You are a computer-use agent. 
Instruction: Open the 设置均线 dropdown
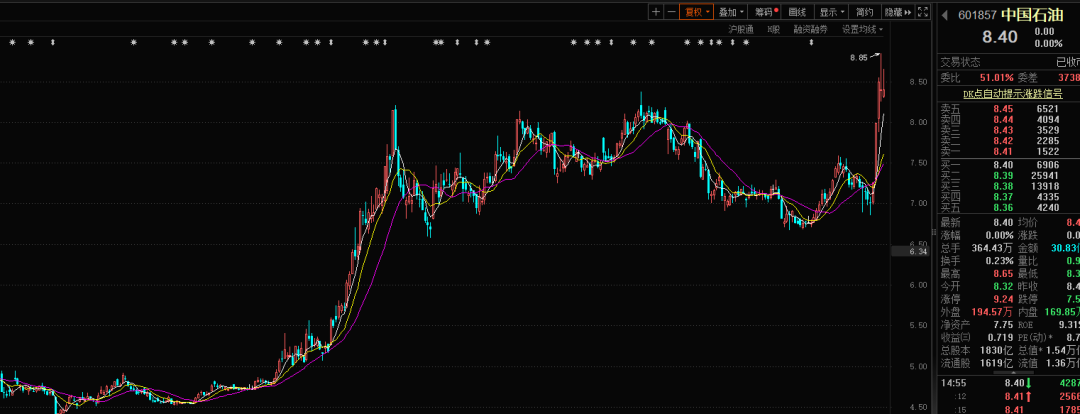862,30
